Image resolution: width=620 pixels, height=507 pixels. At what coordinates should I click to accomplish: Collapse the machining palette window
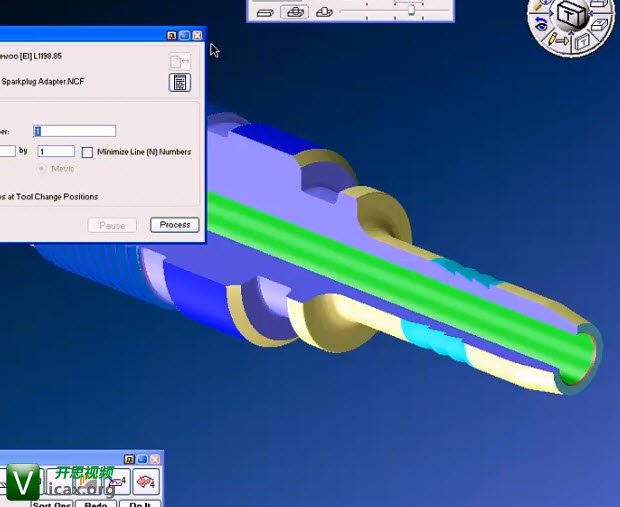pos(142,460)
